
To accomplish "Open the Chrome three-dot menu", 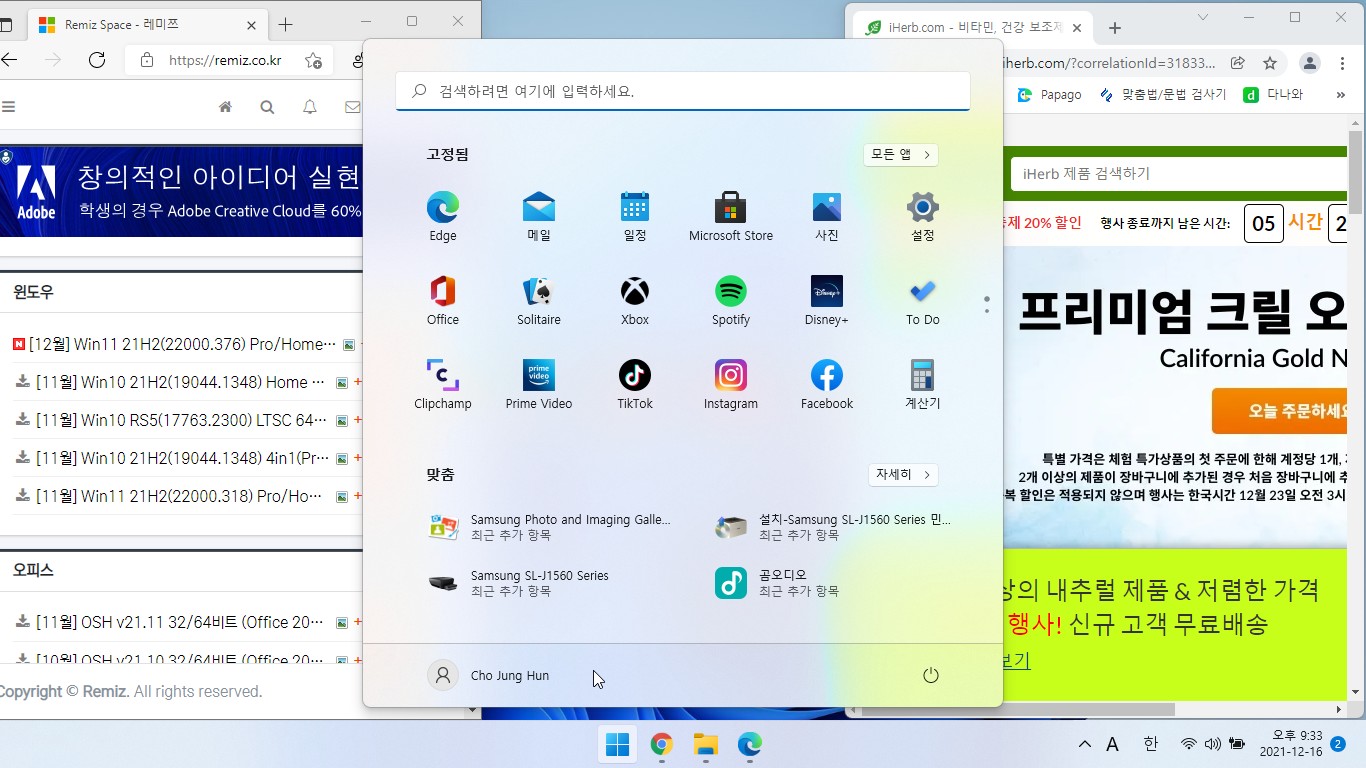I will [x=1342, y=63].
